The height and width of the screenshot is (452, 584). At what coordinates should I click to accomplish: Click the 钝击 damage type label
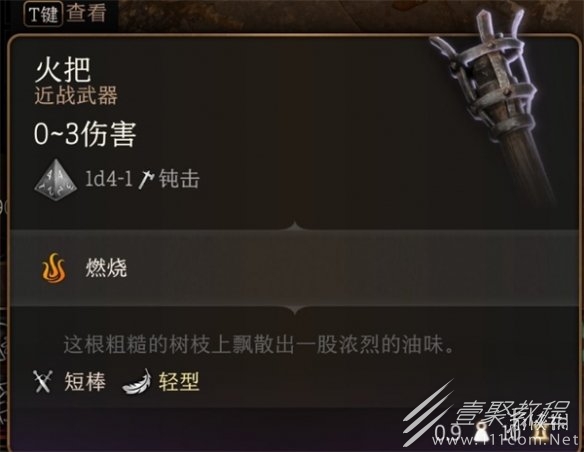(x=179, y=179)
